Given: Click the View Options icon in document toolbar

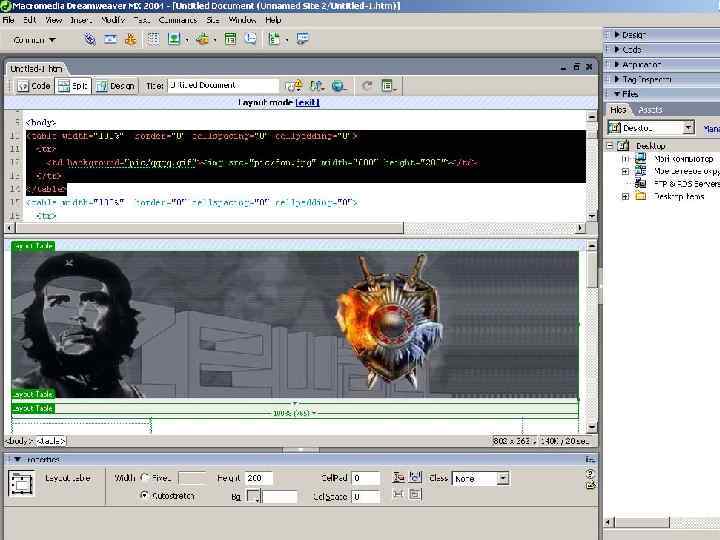Looking at the screenshot, I should (x=388, y=86).
